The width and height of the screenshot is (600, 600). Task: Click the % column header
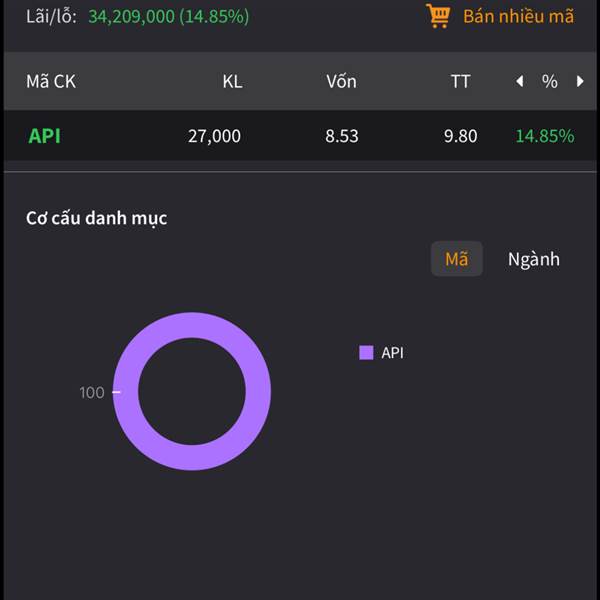point(549,82)
